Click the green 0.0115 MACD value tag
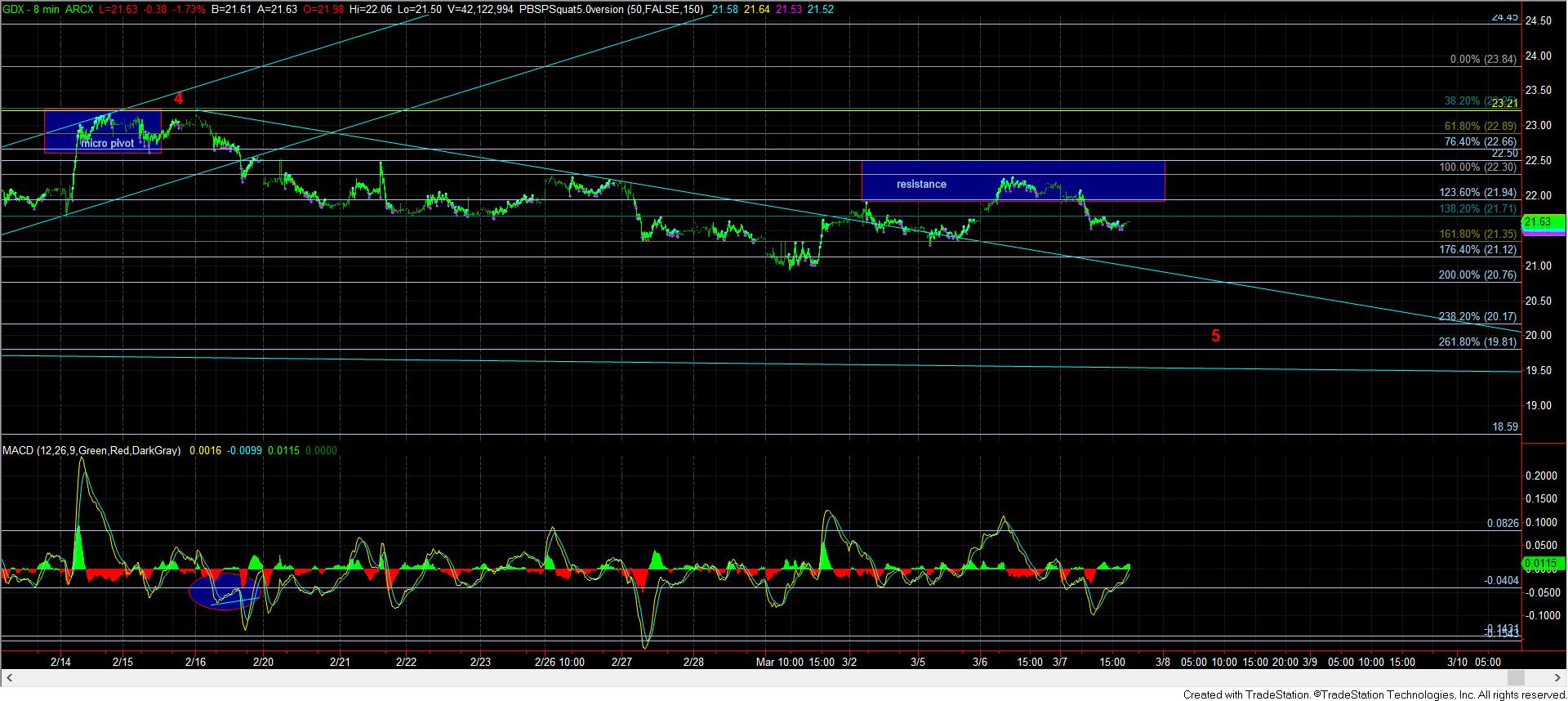This screenshot has width=1568, height=701. coord(1543,563)
